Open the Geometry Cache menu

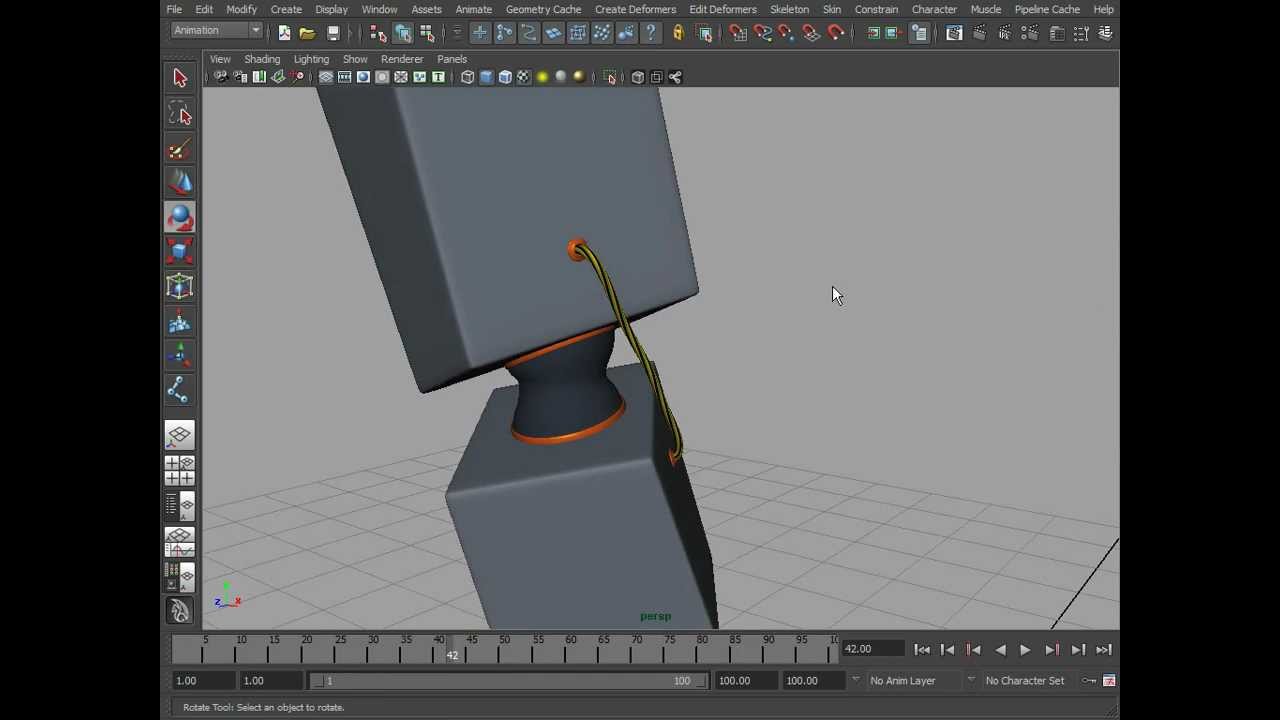[x=543, y=9]
